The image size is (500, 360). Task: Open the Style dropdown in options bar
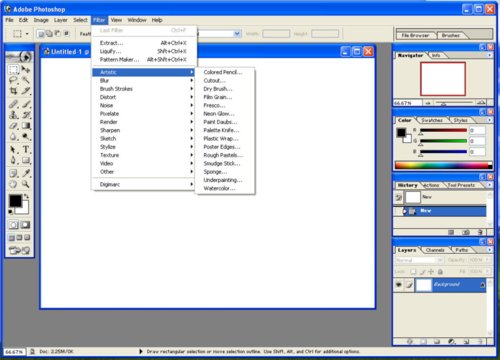tap(237, 34)
